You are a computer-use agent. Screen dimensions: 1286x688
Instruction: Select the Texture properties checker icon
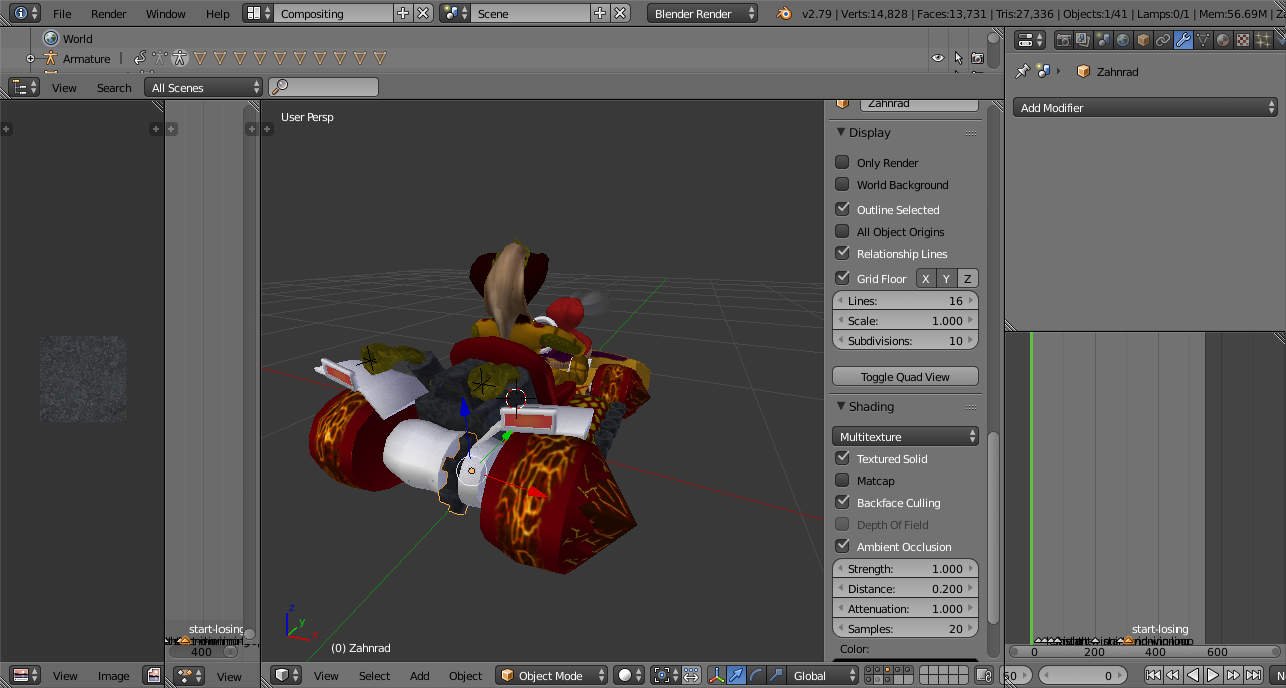pos(1242,40)
